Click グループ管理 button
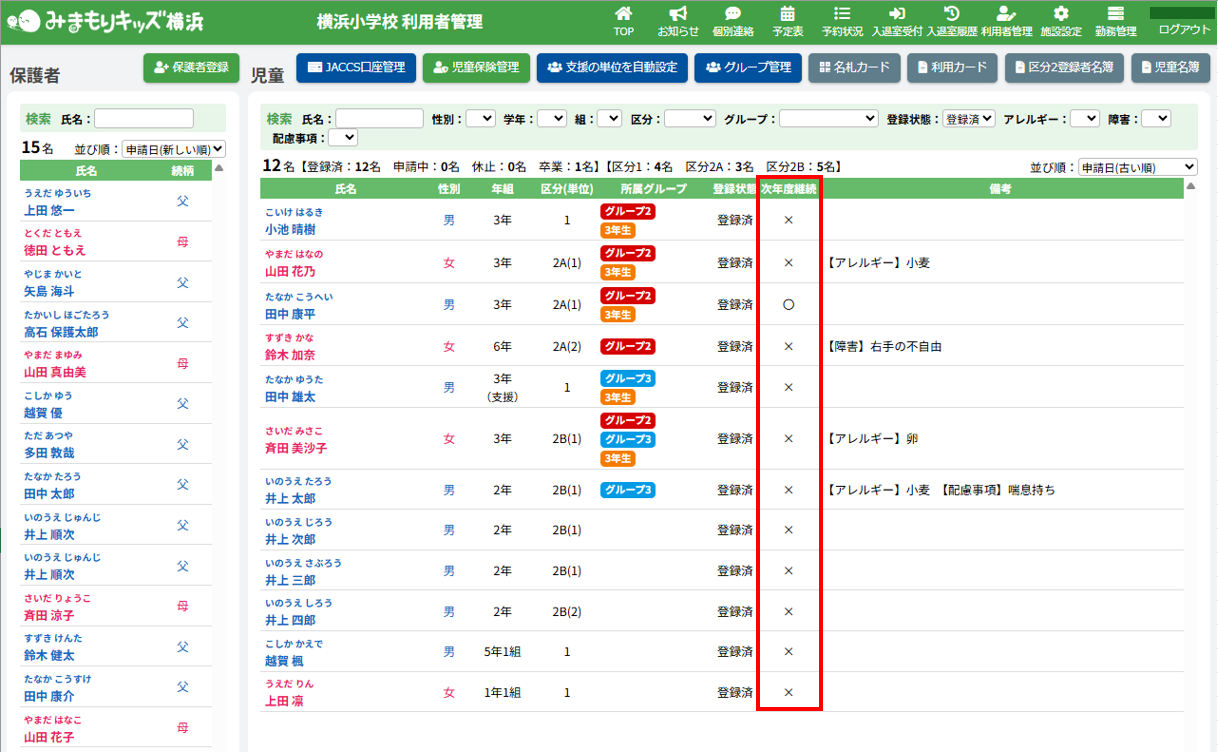1218x752 pixels. tap(748, 67)
